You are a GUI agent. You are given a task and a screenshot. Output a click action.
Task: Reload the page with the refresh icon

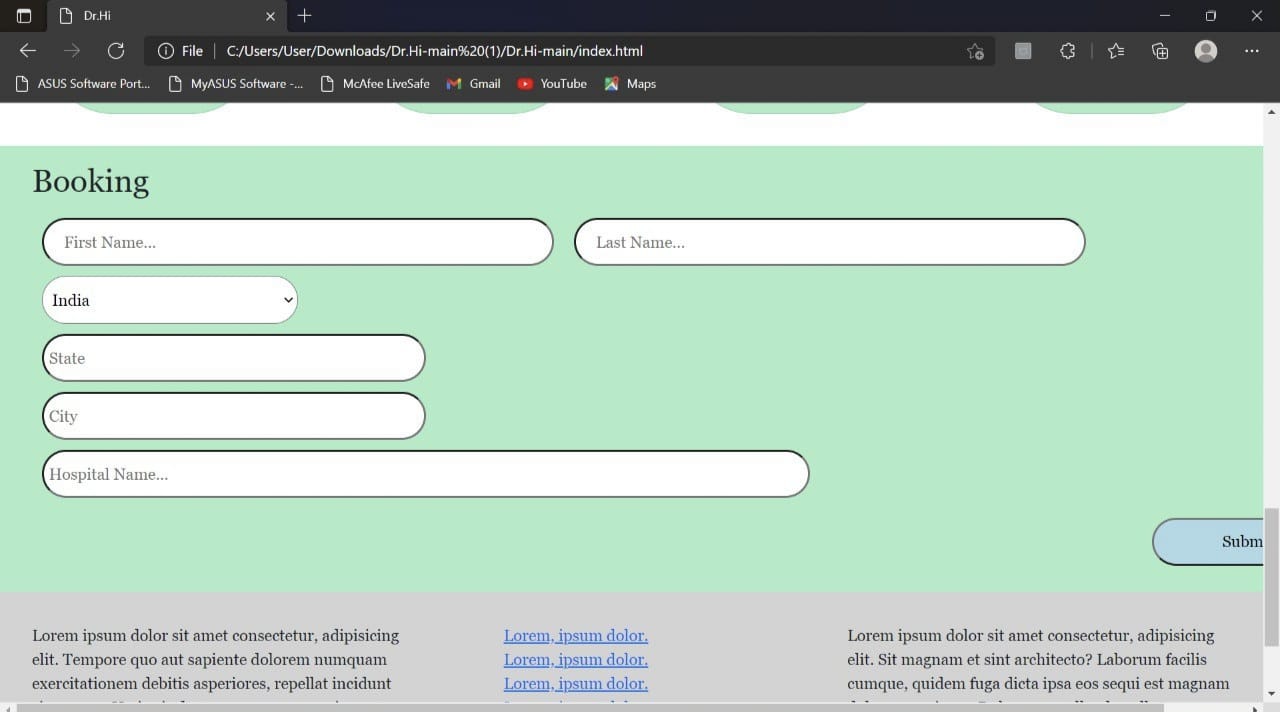tap(115, 51)
